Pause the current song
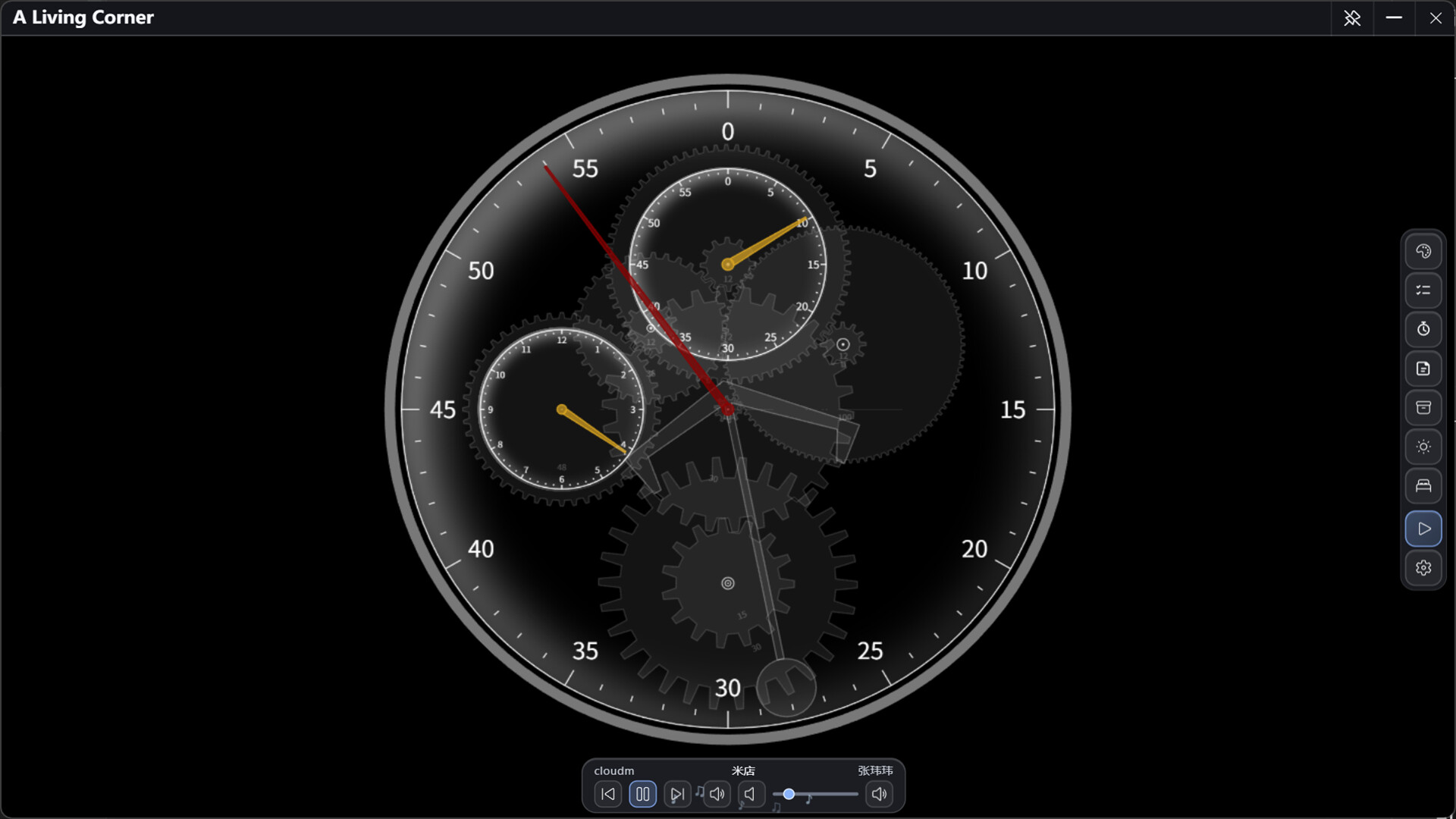The height and width of the screenshot is (819, 1456). click(x=643, y=794)
